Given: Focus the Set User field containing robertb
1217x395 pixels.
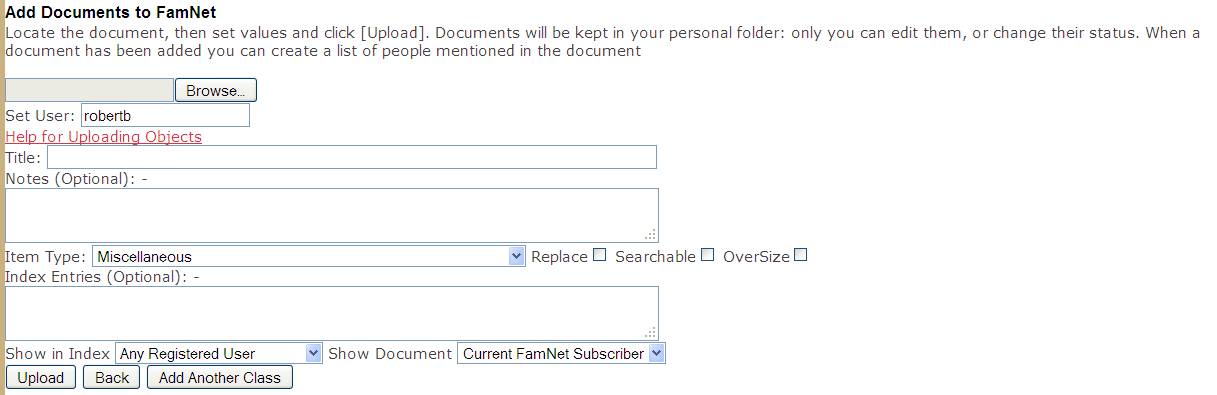Looking at the screenshot, I should pos(165,115).
